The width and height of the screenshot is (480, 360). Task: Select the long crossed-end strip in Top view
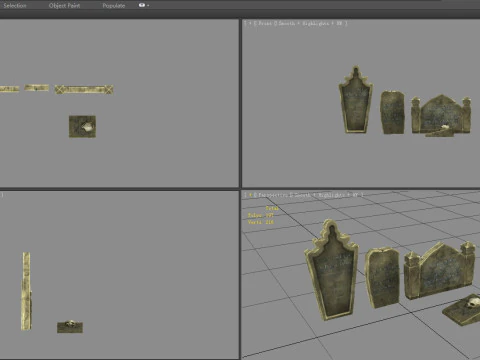(84, 89)
